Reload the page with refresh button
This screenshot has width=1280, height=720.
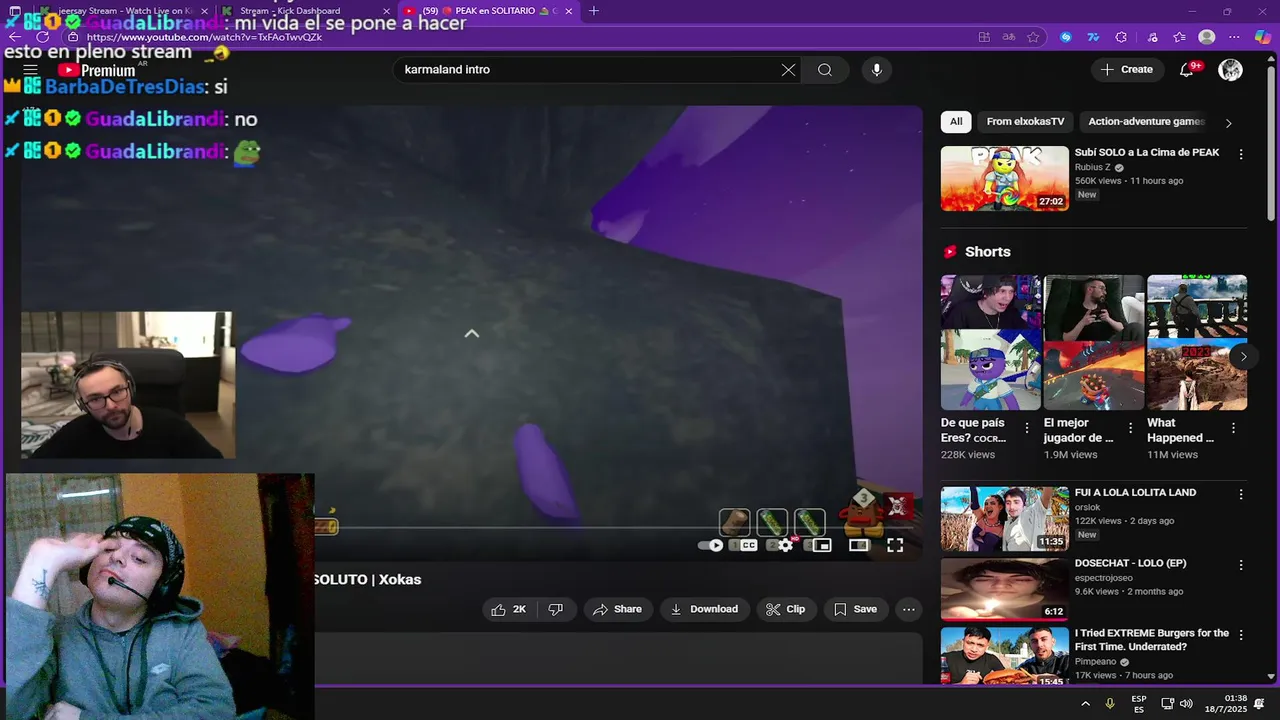point(43,37)
